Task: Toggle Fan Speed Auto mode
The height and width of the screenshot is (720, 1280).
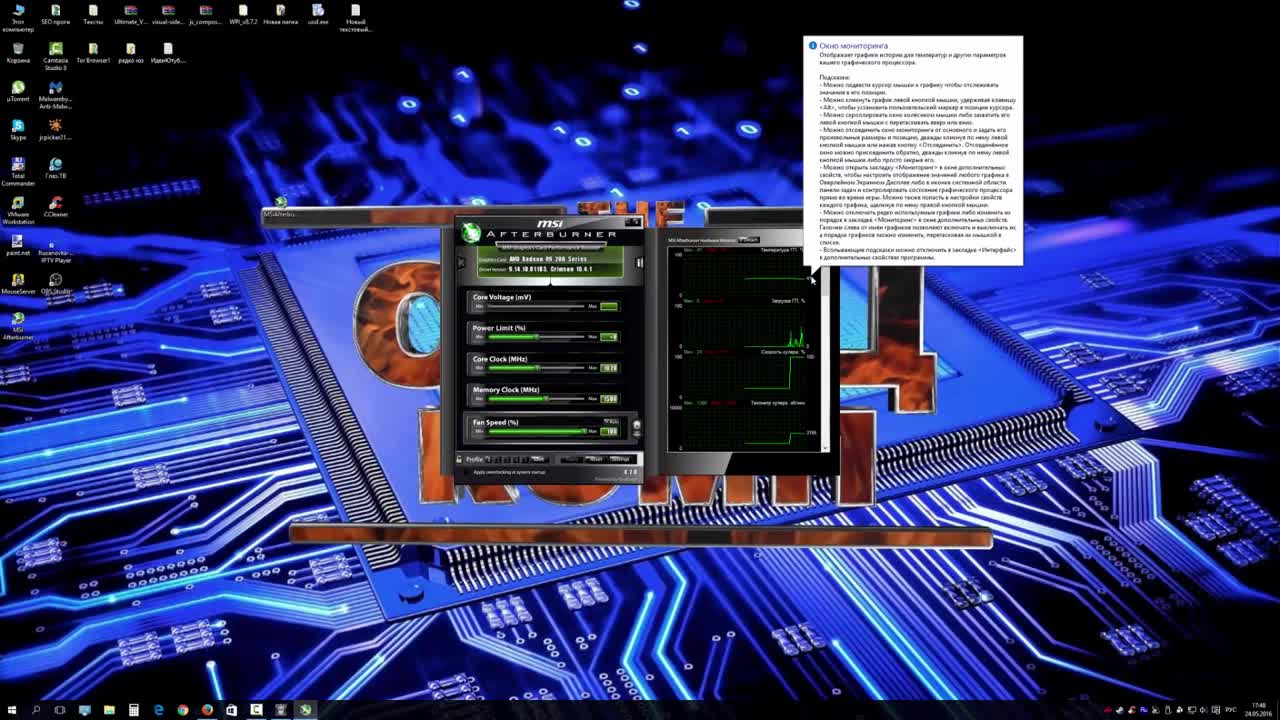Action: pos(611,421)
